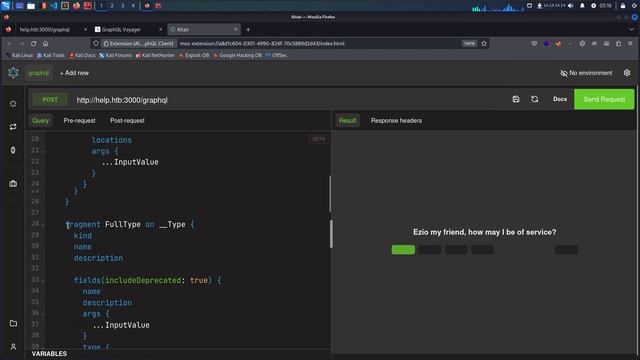Open the No environment selector

(586, 73)
